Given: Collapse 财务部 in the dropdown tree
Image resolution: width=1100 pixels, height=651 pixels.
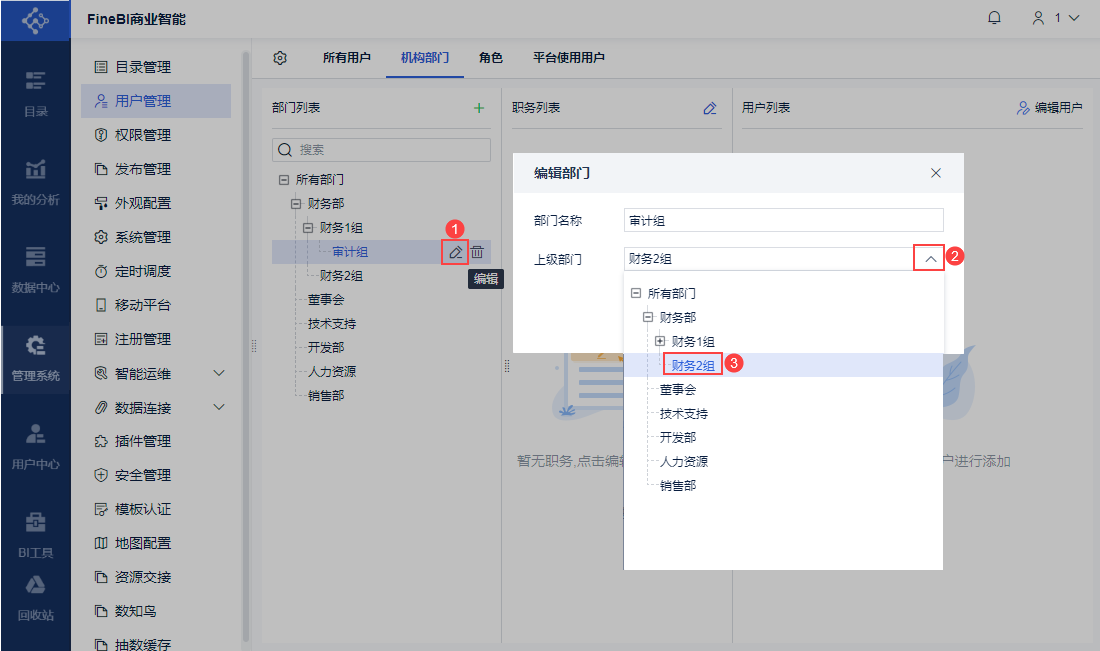Looking at the screenshot, I should click(x=648, y=317).
